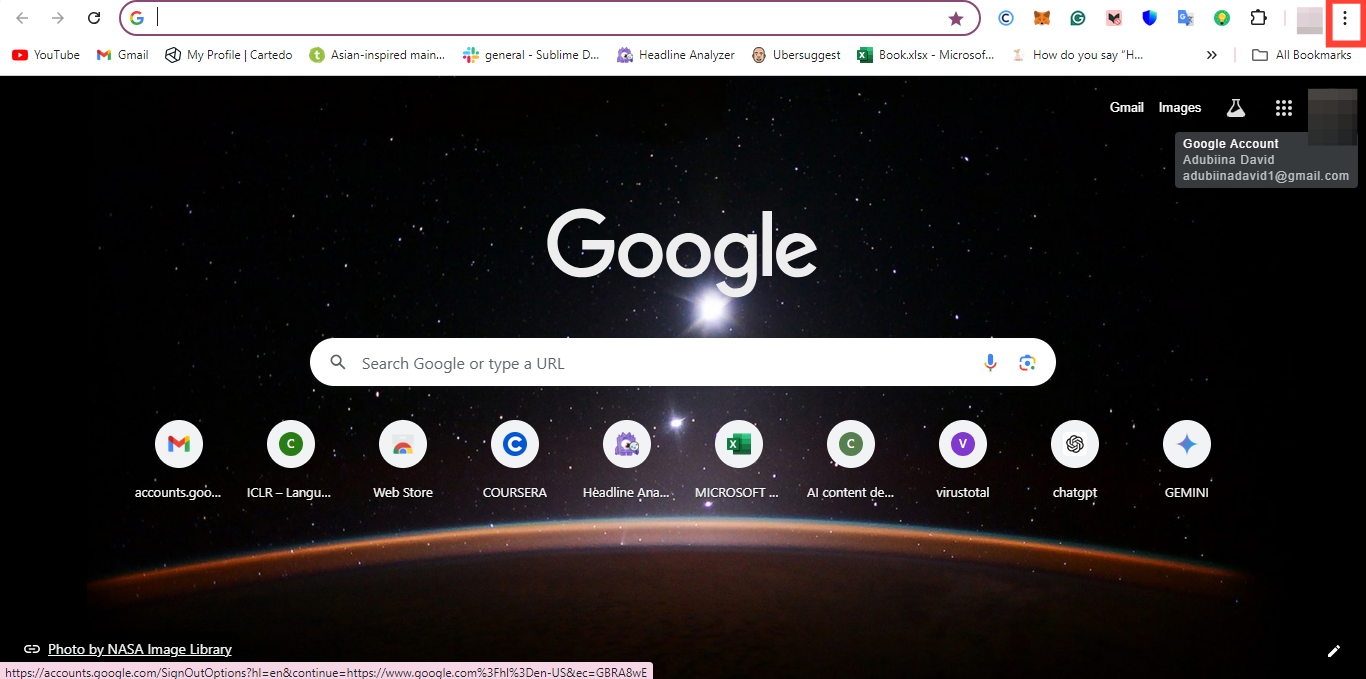Open the Headline Analyzer bookmark
The width and height of the screenshot is (1366, 679).
tap(676, 55)
